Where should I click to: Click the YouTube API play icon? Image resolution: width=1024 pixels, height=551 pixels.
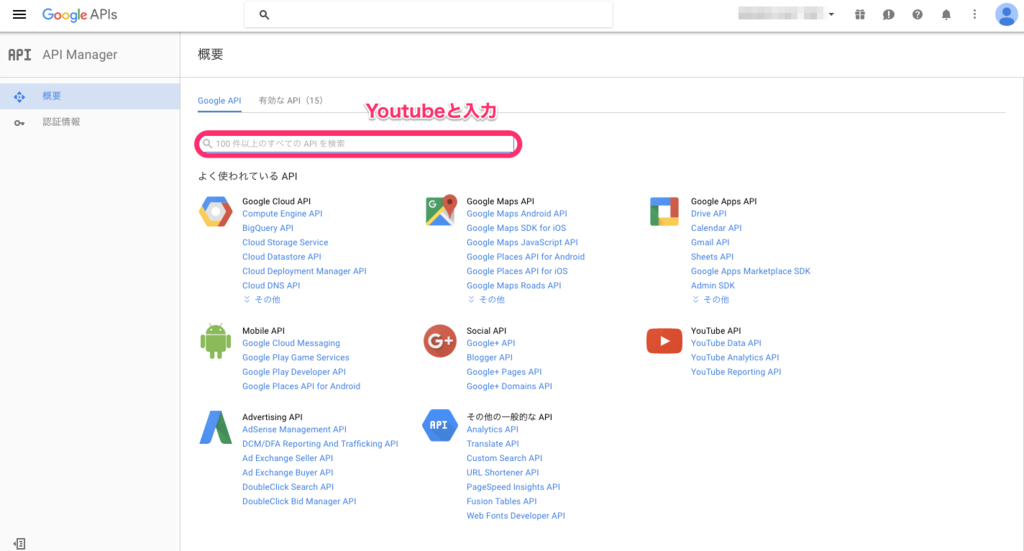click(664, 341)
